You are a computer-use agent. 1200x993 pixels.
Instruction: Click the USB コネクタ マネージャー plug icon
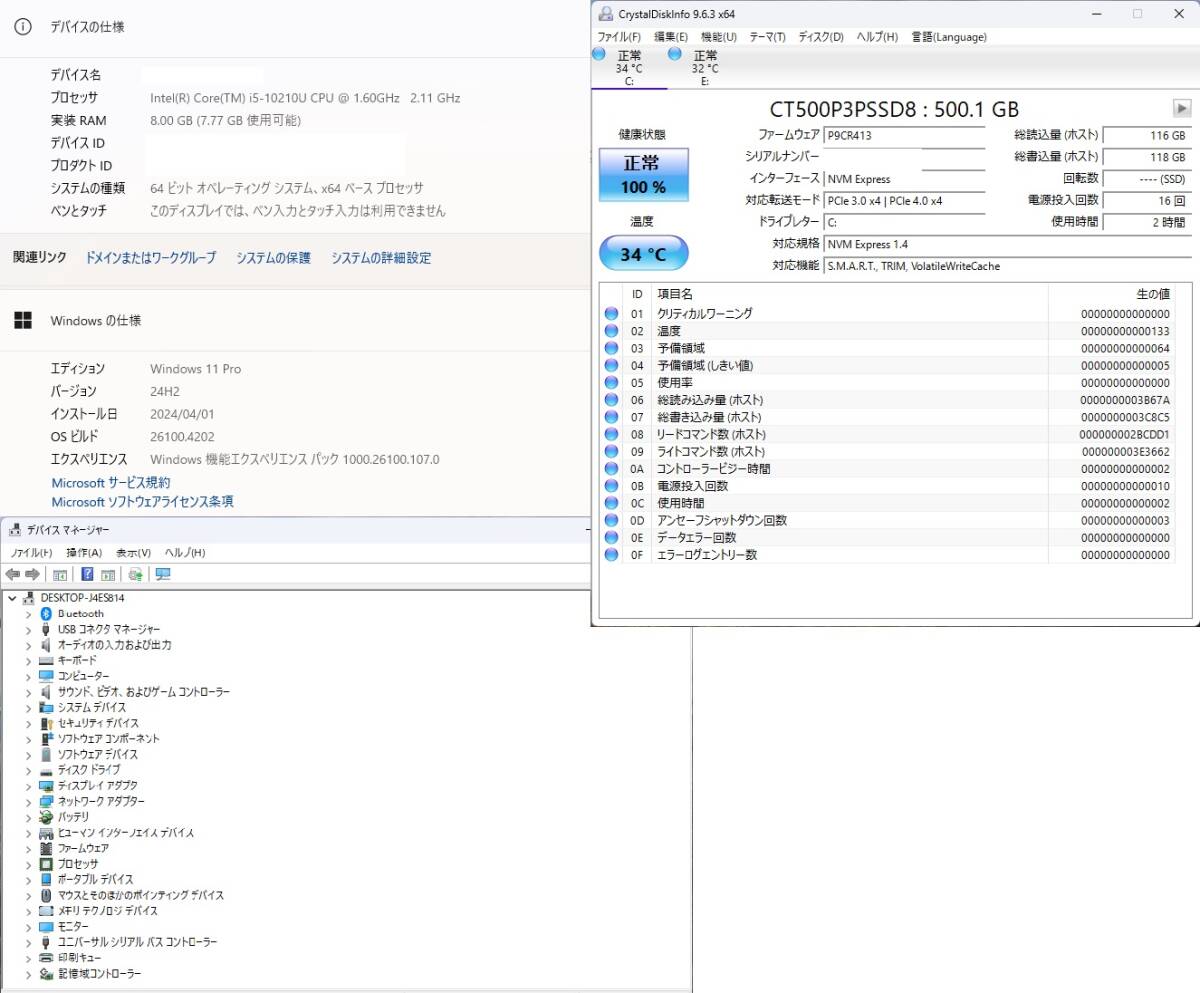(x=46, y=629)
